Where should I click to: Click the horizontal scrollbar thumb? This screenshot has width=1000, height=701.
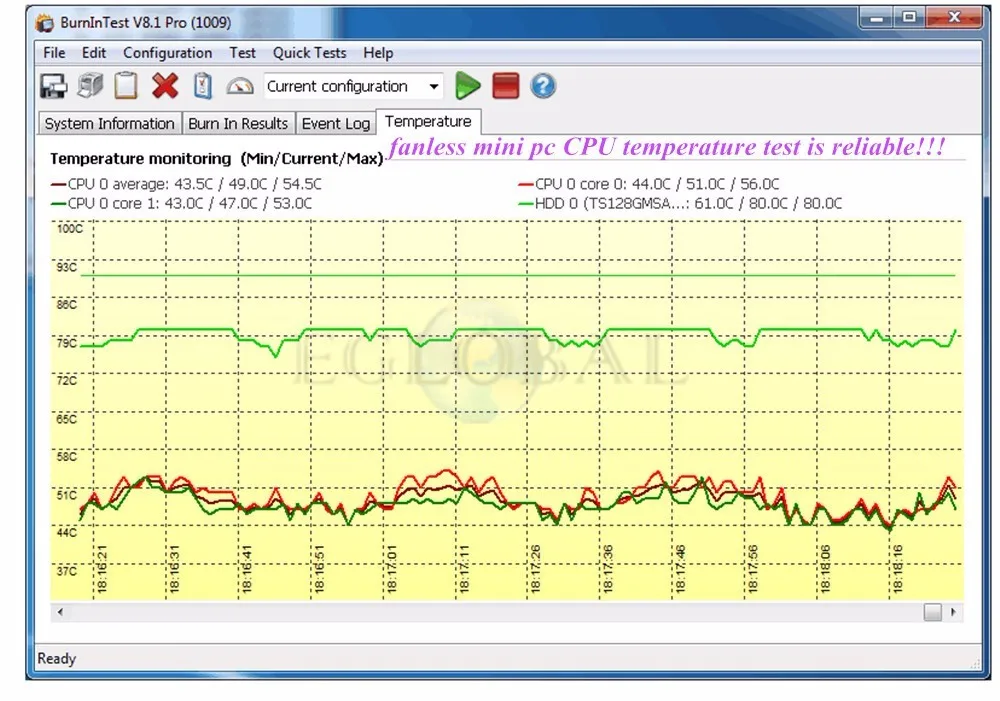tap(932, 612)
